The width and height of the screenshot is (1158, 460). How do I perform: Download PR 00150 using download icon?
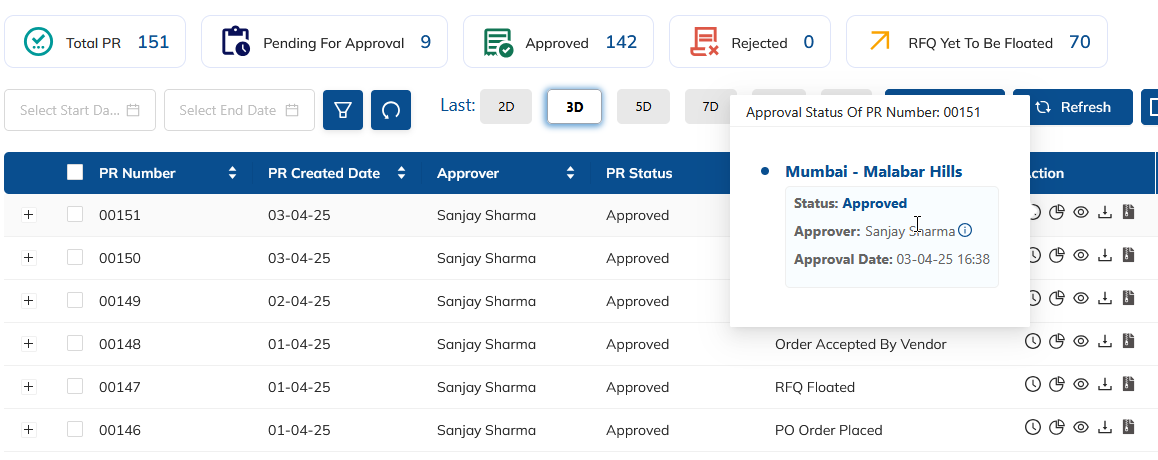pyautogui.click(x=1105, y=255)
